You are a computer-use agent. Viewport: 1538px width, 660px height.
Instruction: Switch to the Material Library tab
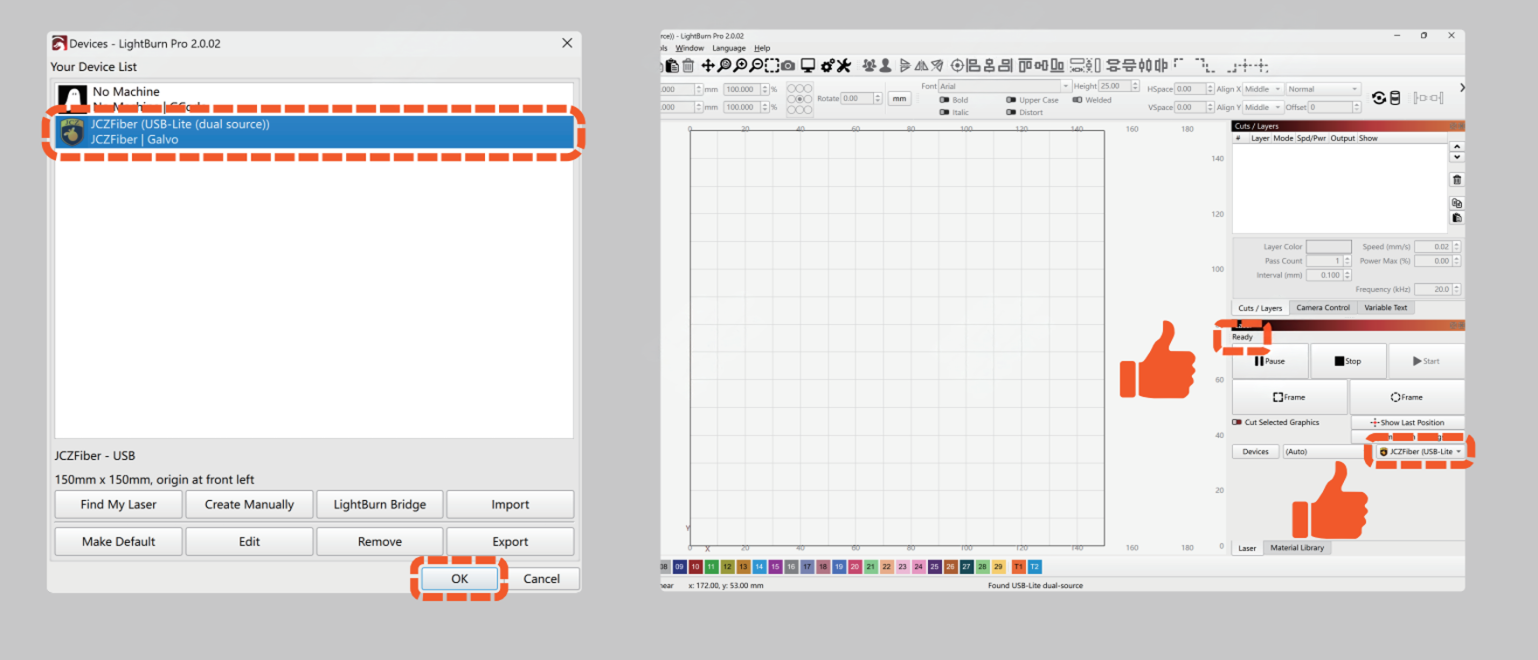[1297, 548]
